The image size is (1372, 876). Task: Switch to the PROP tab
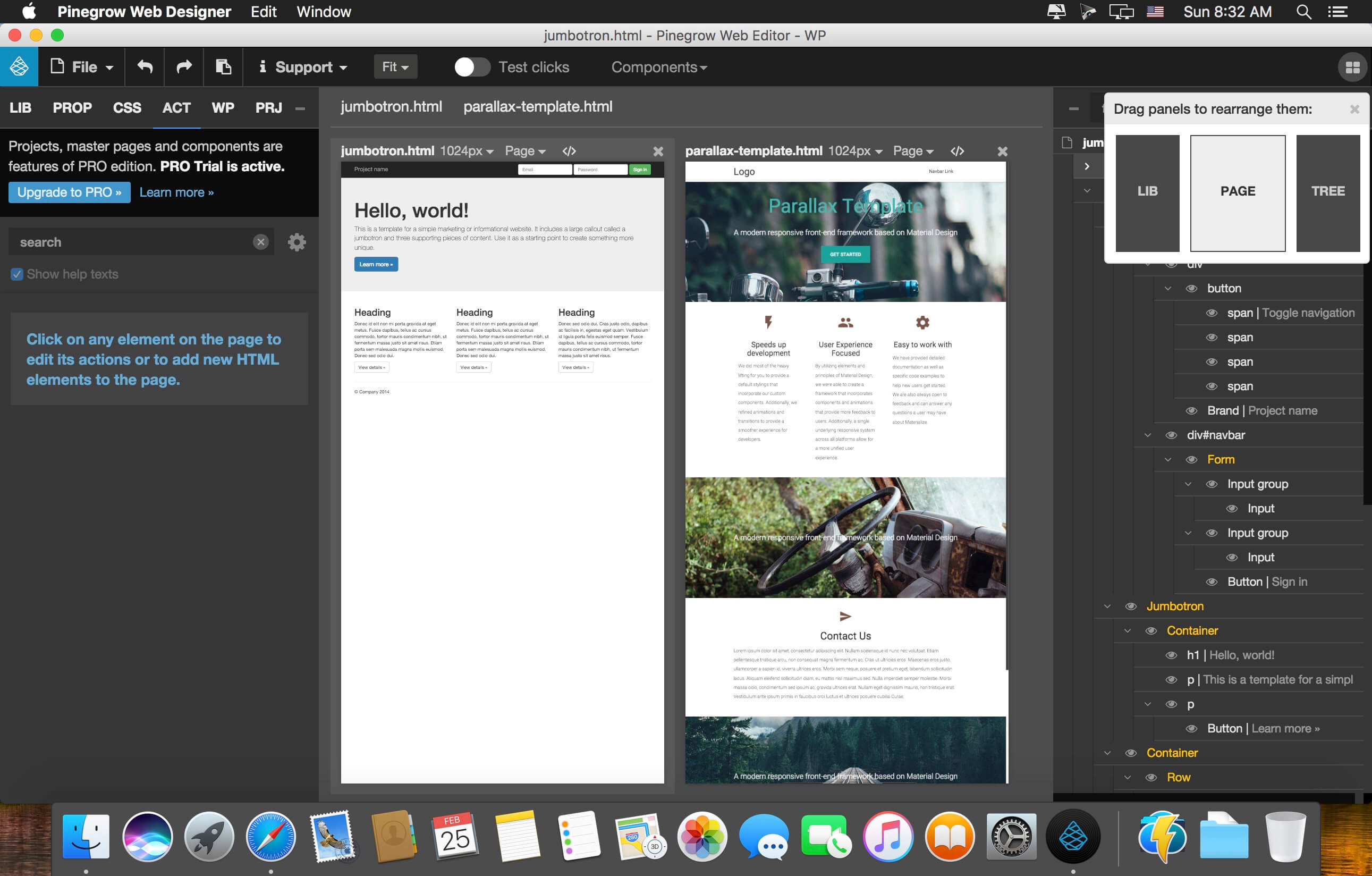pos(72,108)
